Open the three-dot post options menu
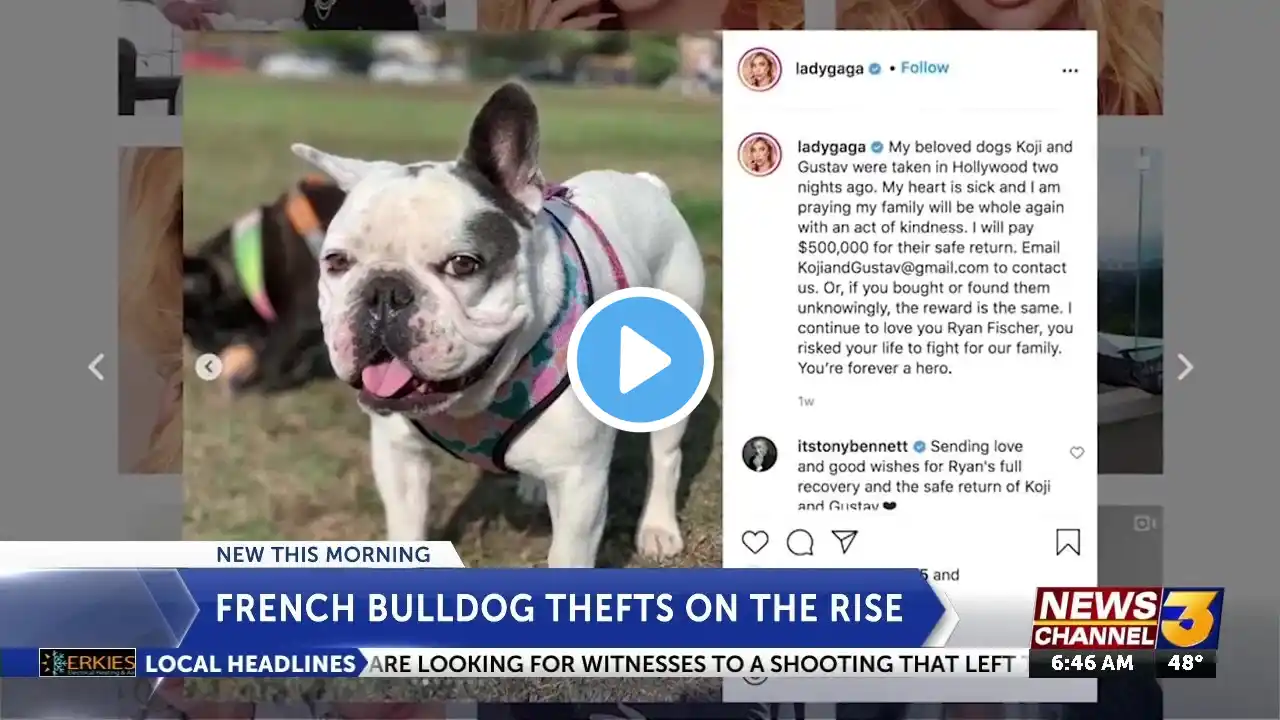 click(x=1070, y=71)
